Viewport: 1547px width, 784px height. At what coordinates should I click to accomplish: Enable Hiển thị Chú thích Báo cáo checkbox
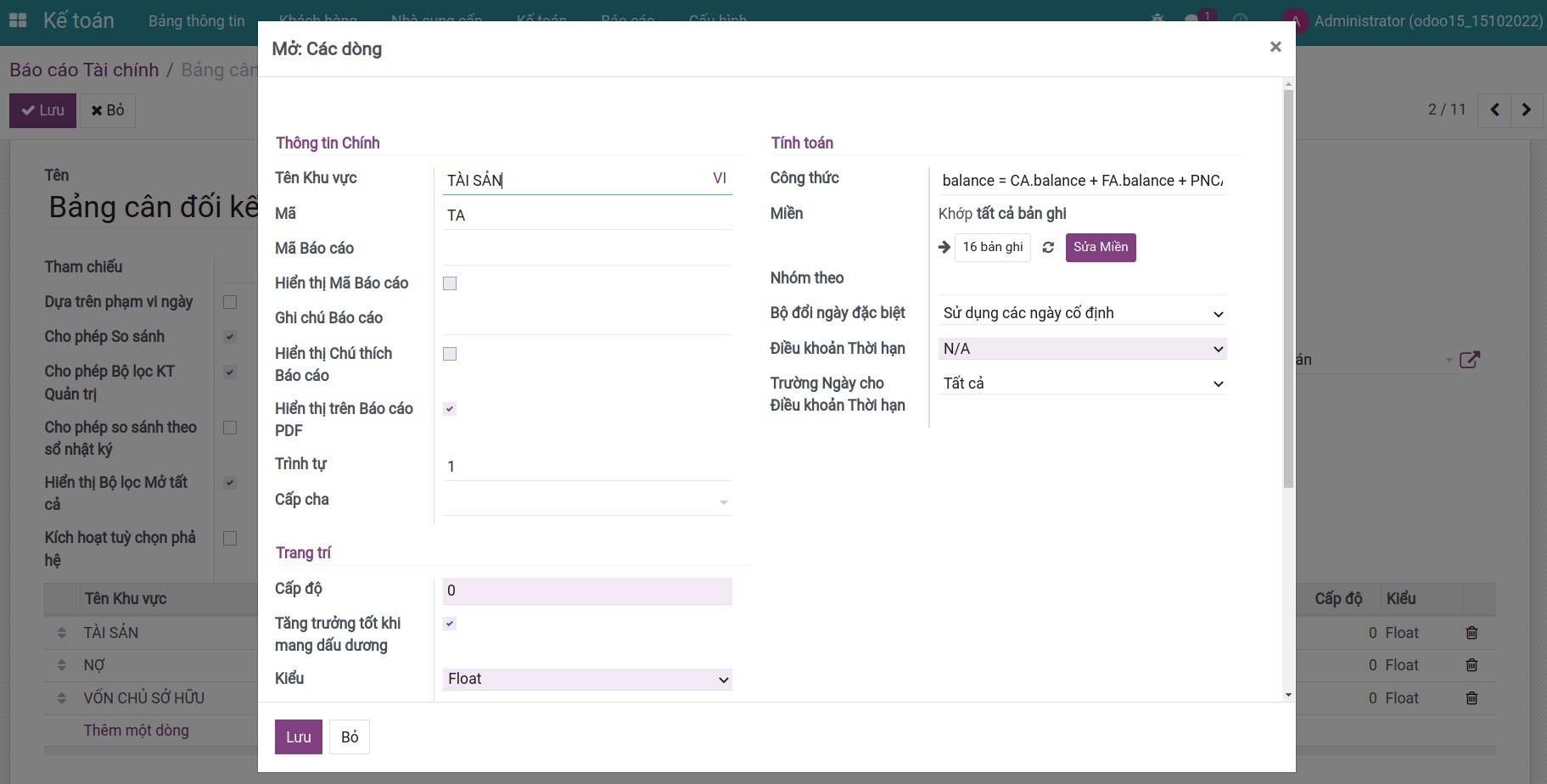450,354
